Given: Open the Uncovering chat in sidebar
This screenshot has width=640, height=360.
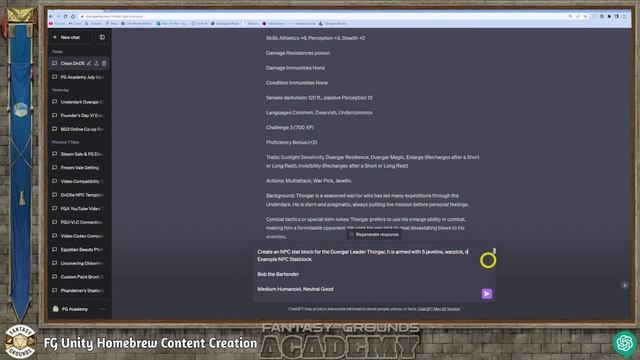Looking at the screenshot, I should pos(79,263).
